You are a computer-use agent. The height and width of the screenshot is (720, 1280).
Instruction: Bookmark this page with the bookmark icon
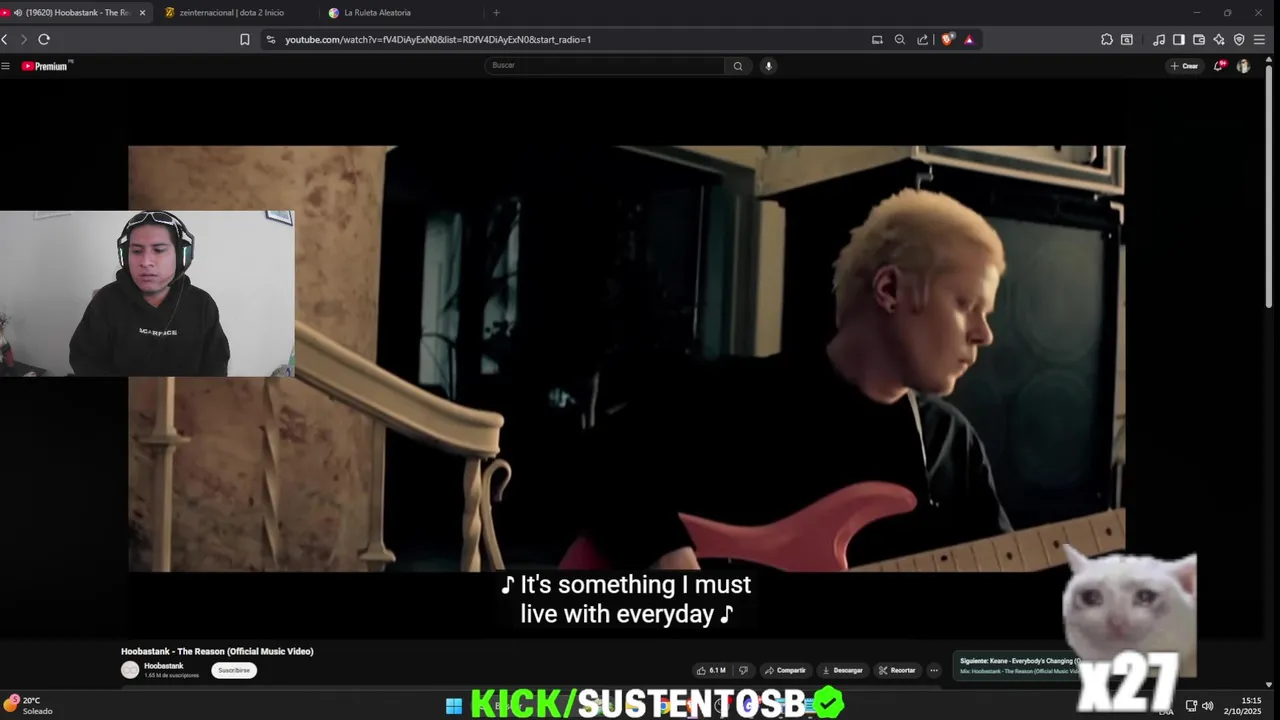tap(245, 39)
